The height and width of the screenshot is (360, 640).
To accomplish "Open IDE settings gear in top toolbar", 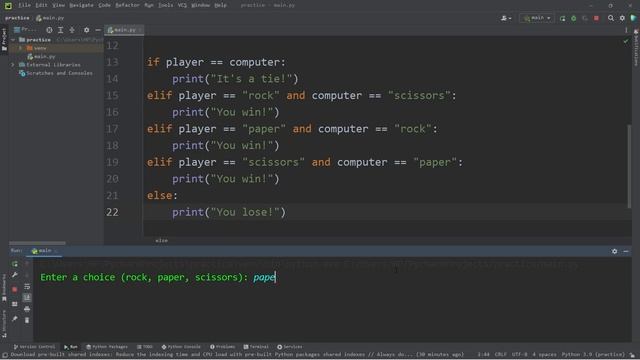I will [x=622, y=18].
